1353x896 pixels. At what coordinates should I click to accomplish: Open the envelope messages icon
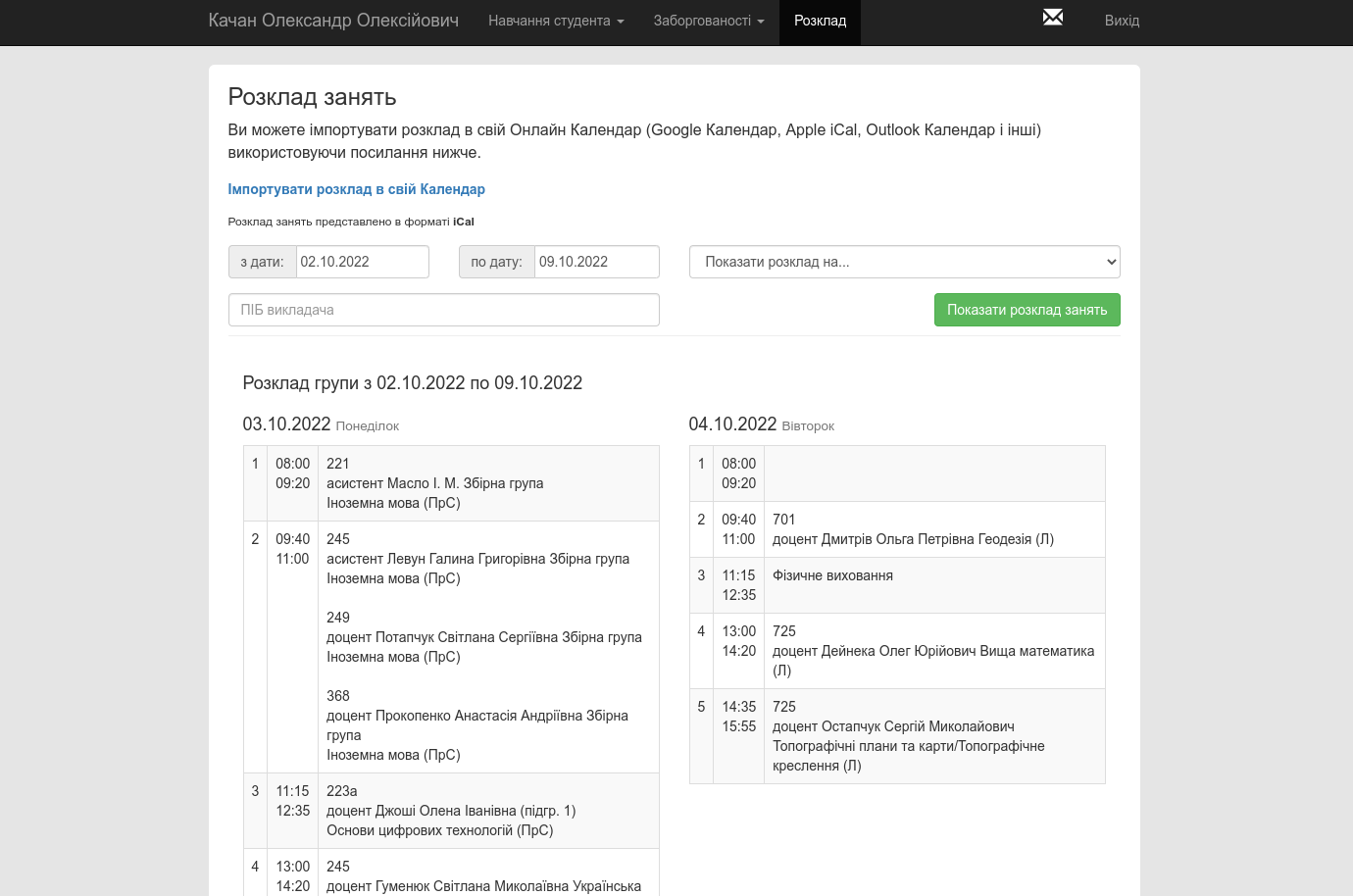tap(1052, 18)
